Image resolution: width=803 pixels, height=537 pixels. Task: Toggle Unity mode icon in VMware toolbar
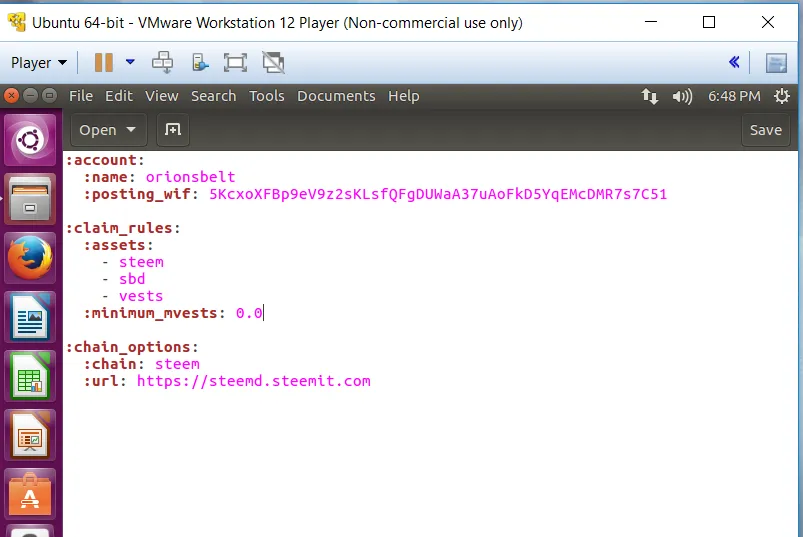click(273, 62)
